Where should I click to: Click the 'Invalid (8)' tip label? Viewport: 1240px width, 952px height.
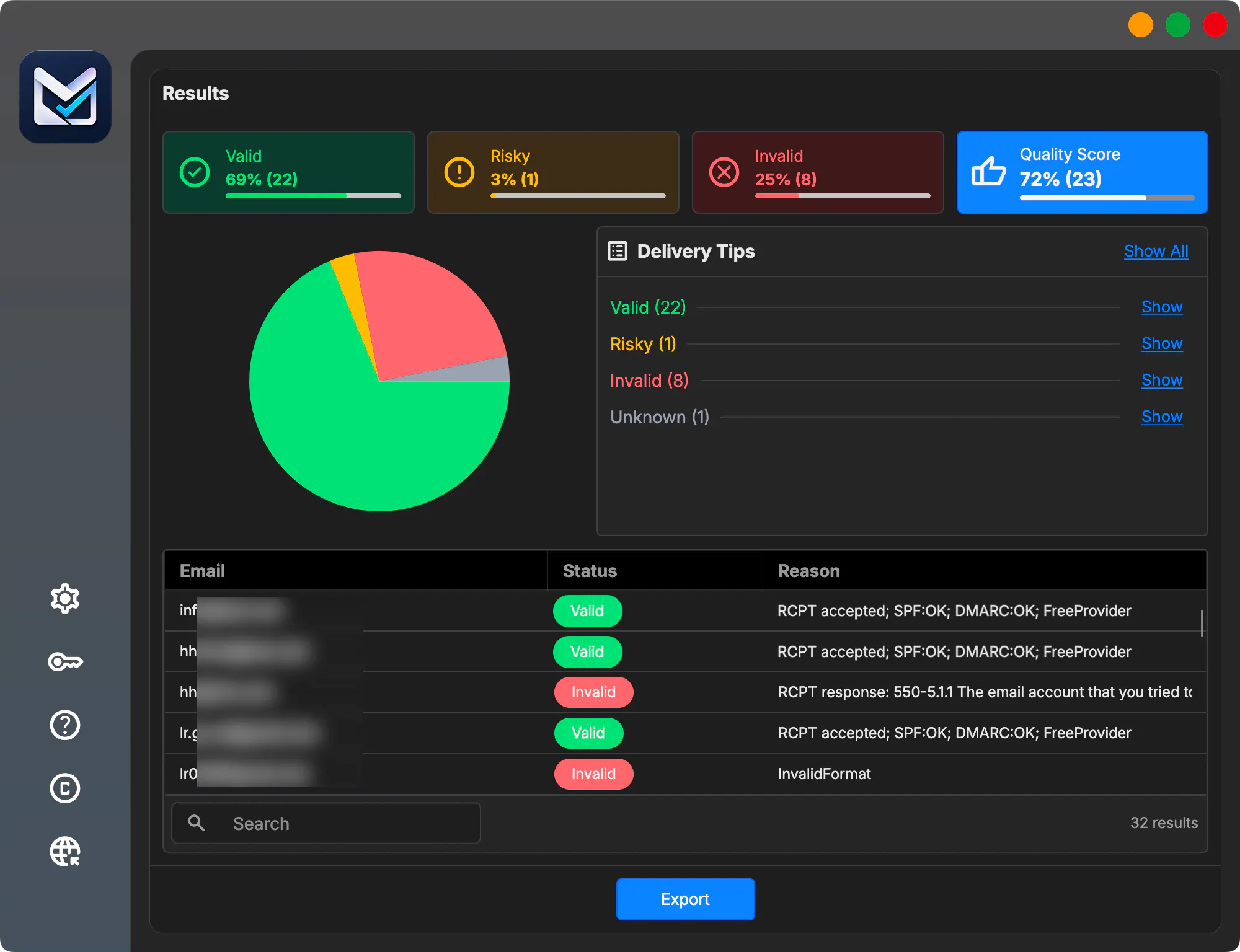(649, 380)
